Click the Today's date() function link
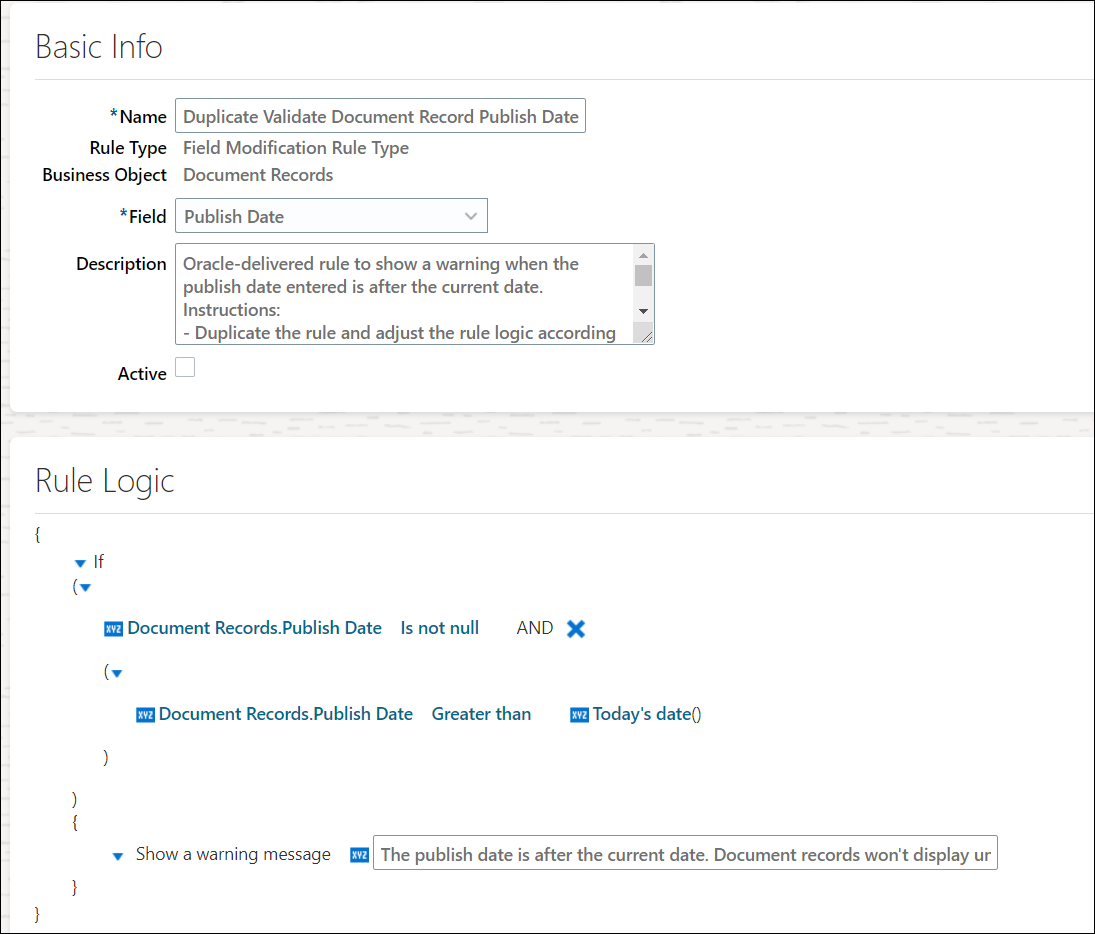The width and height of the screenshot is (1095, 934). coord(646,714)
